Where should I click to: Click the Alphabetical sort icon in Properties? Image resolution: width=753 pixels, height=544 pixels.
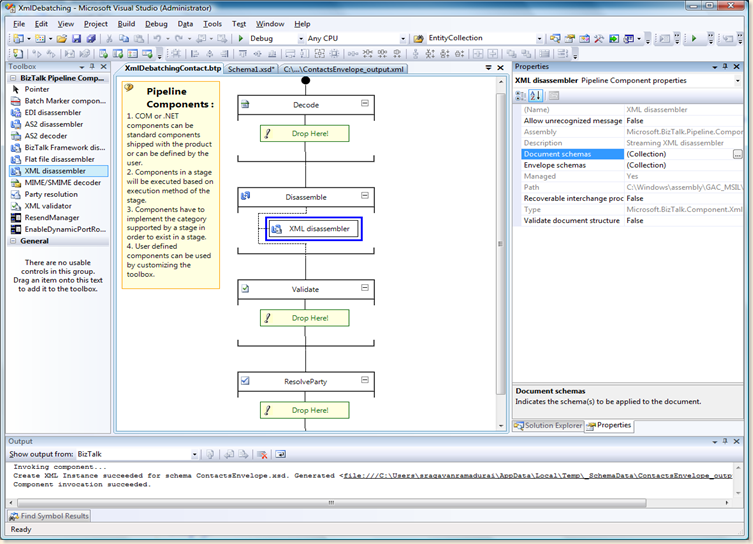[535, 96]
